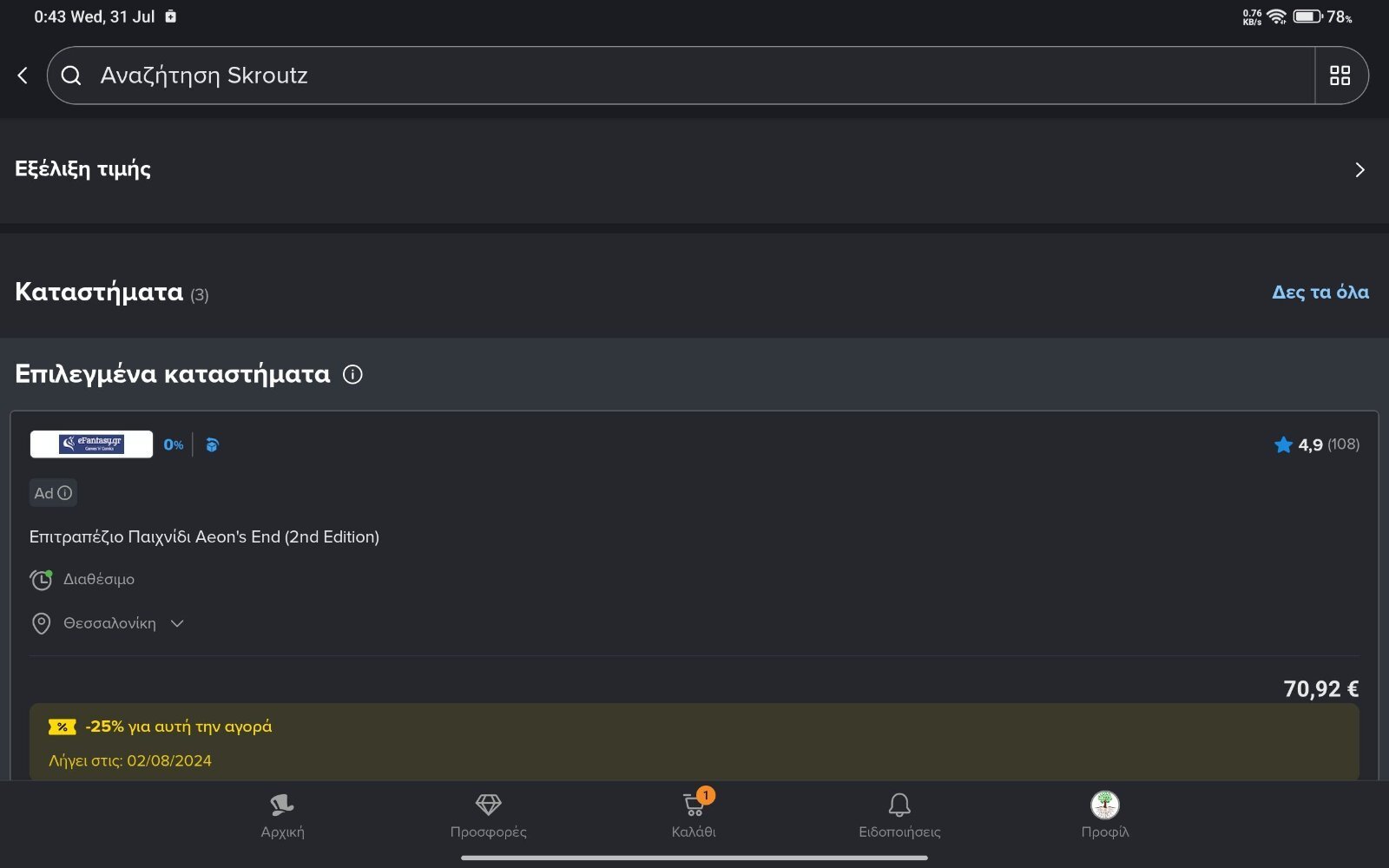Tap the Ad info badge
Screen dimensions: 1389x868
point(53,493)
